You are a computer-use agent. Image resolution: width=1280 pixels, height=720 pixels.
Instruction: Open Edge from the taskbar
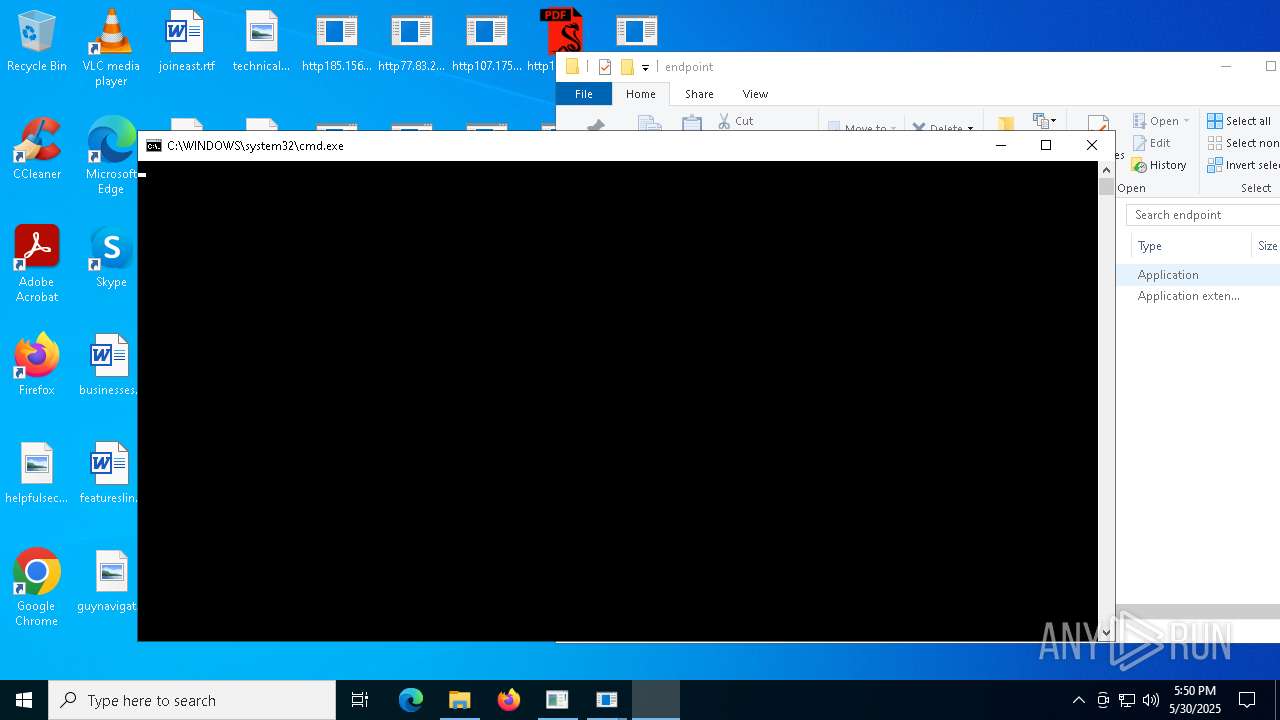[x=411, y=700]
